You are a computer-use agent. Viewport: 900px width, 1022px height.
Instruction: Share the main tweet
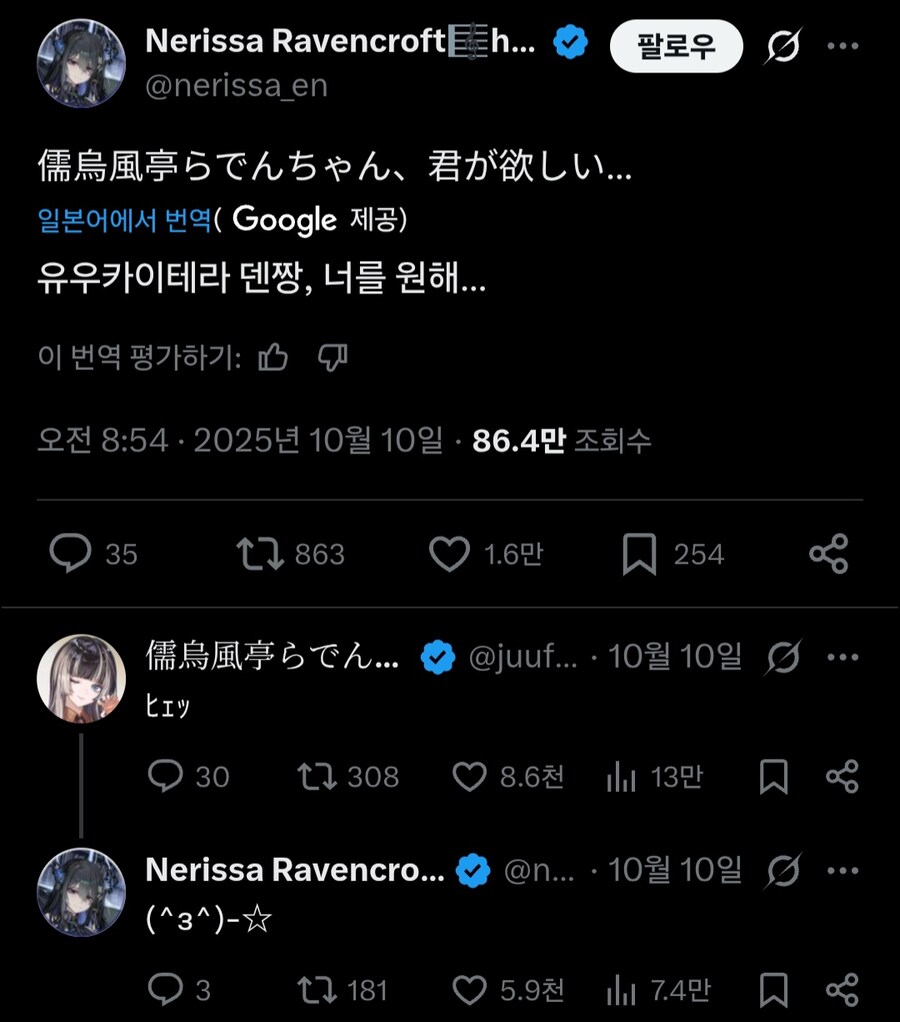click(828, 554)
